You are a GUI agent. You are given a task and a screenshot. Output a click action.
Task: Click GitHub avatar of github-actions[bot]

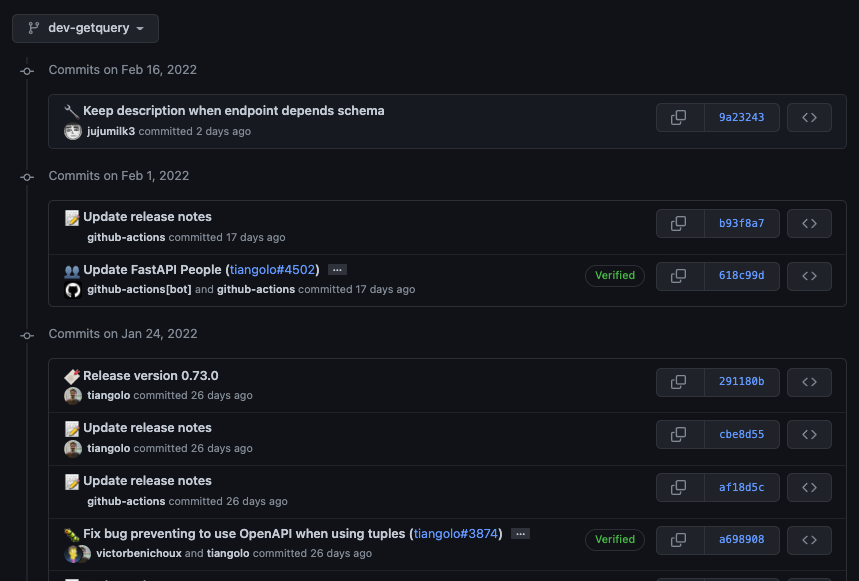pos(73,290)
